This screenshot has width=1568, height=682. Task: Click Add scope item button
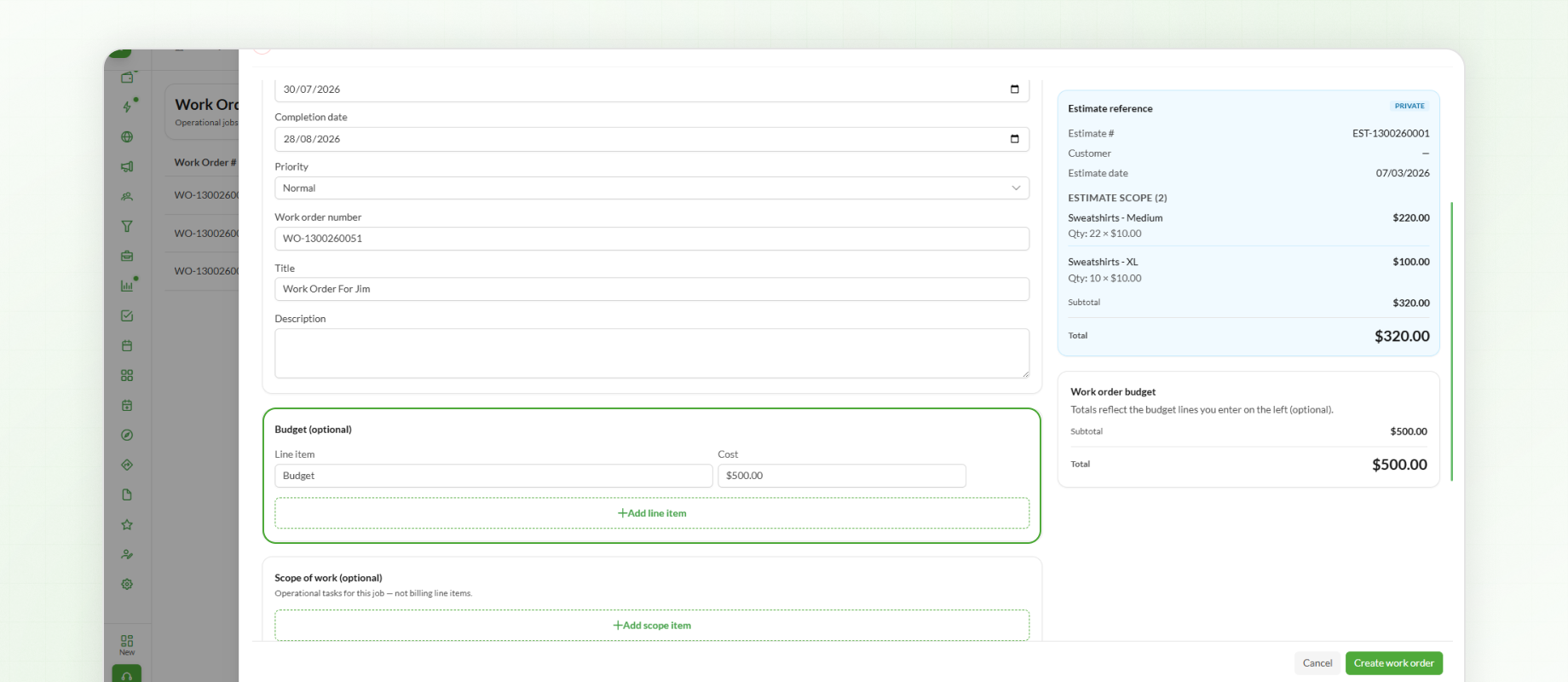point(652,626)
